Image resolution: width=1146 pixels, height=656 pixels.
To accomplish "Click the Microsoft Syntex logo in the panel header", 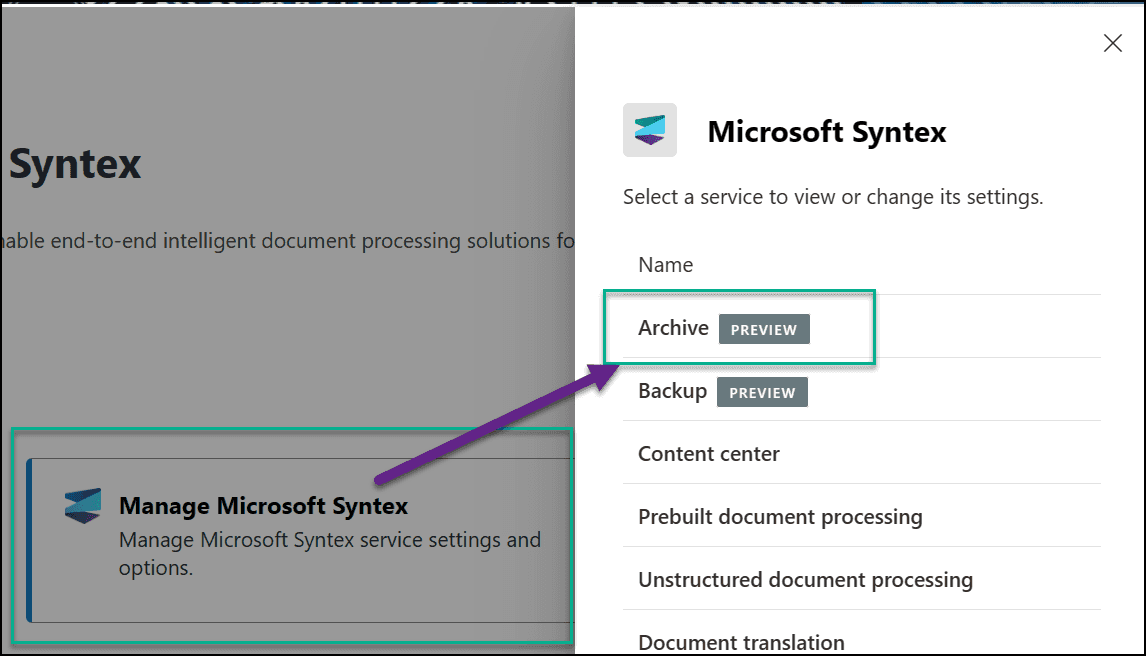I will 649,130.
